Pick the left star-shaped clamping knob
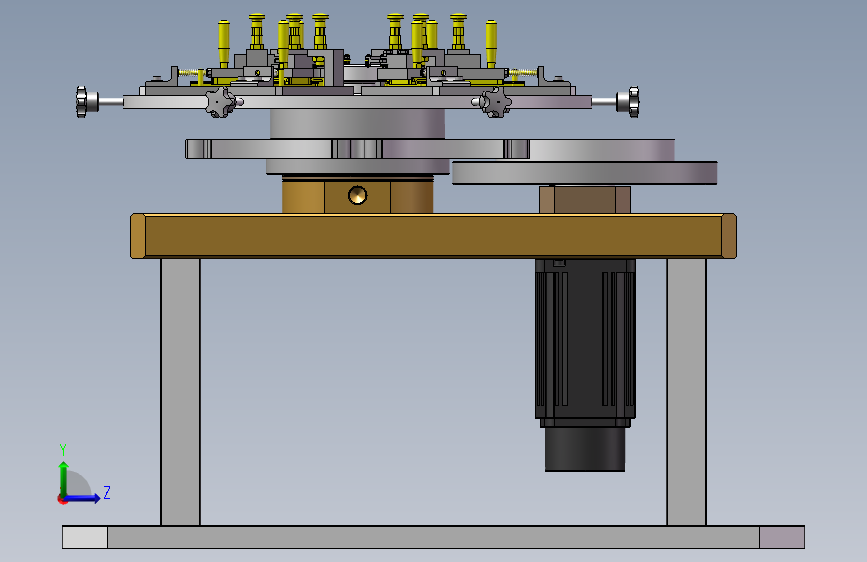Screen dimensions: 867x562 (x=221, y=102)
